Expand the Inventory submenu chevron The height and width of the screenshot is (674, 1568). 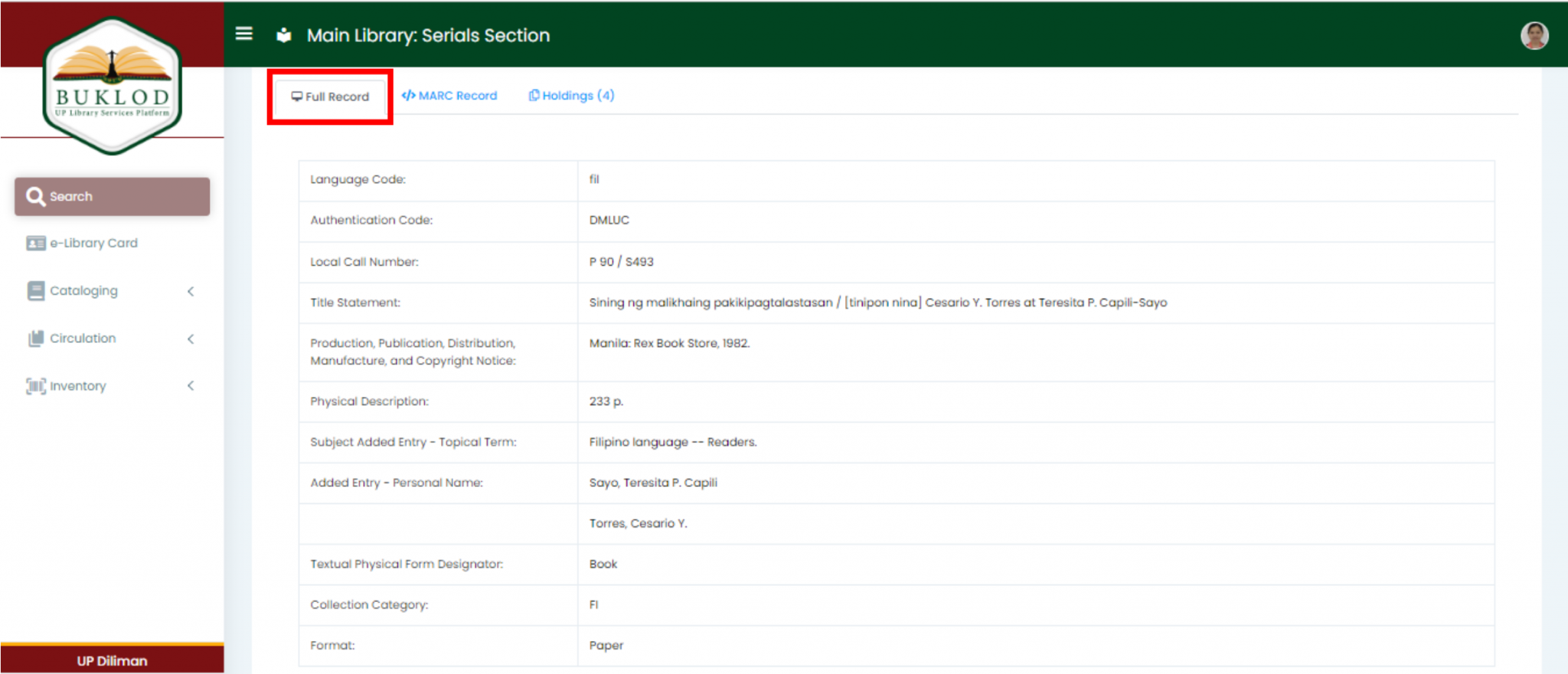click(x=191, y=386)
